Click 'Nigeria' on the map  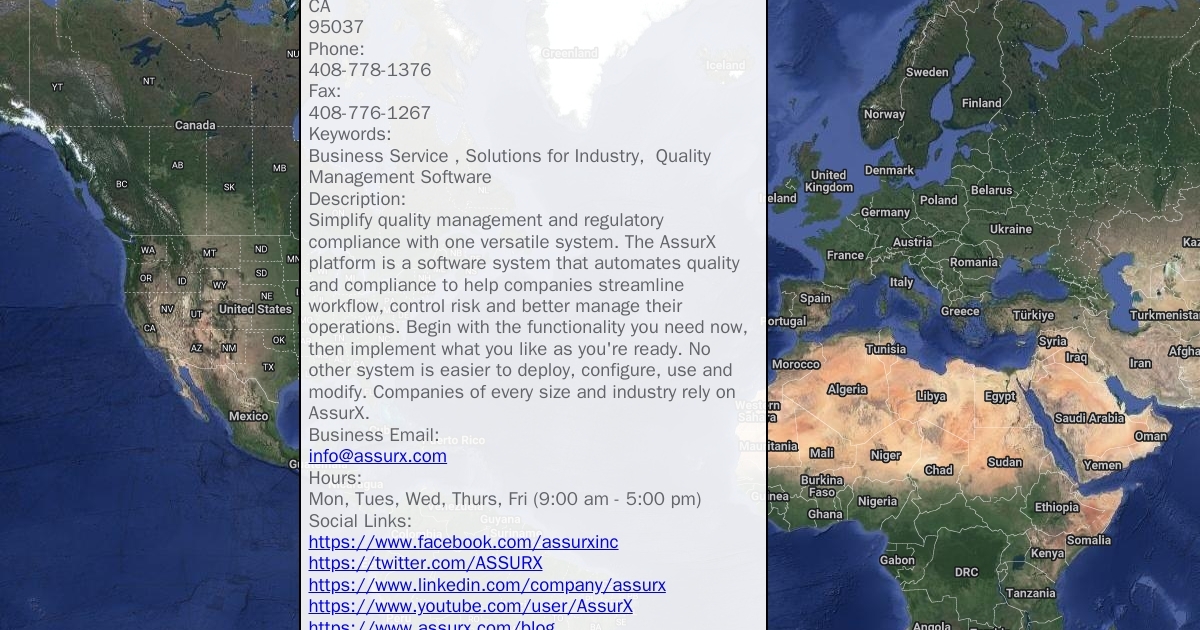[877, 501]
